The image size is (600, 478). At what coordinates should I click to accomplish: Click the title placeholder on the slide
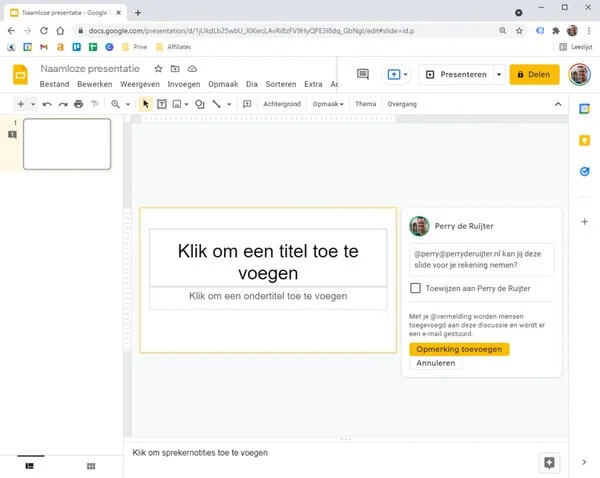(x=268, y=258)
